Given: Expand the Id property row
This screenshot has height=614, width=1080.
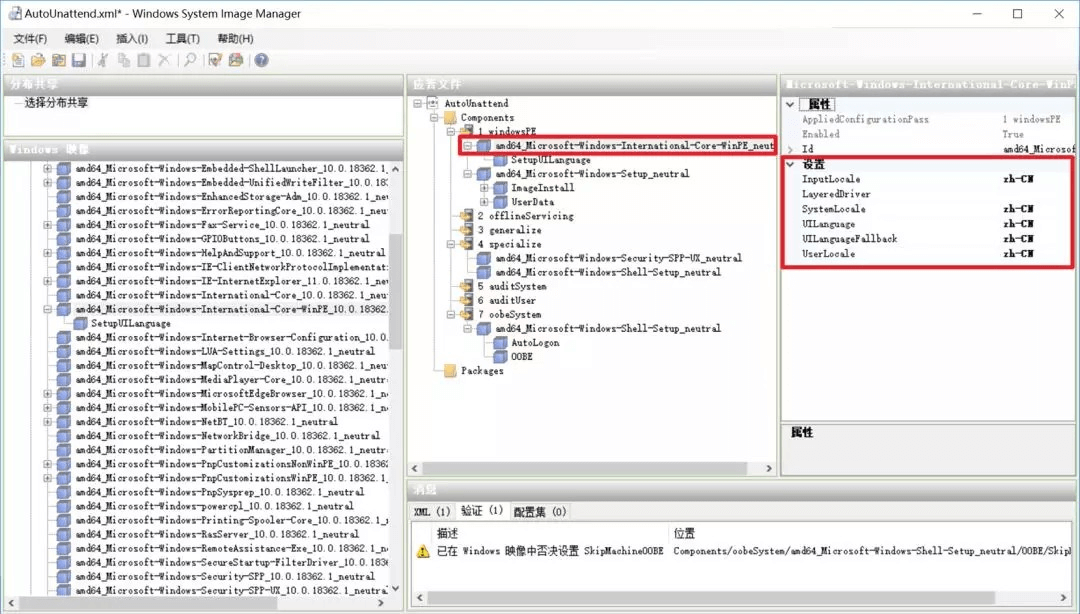Looking at the screenshot, I should click(x=791, y=149).
